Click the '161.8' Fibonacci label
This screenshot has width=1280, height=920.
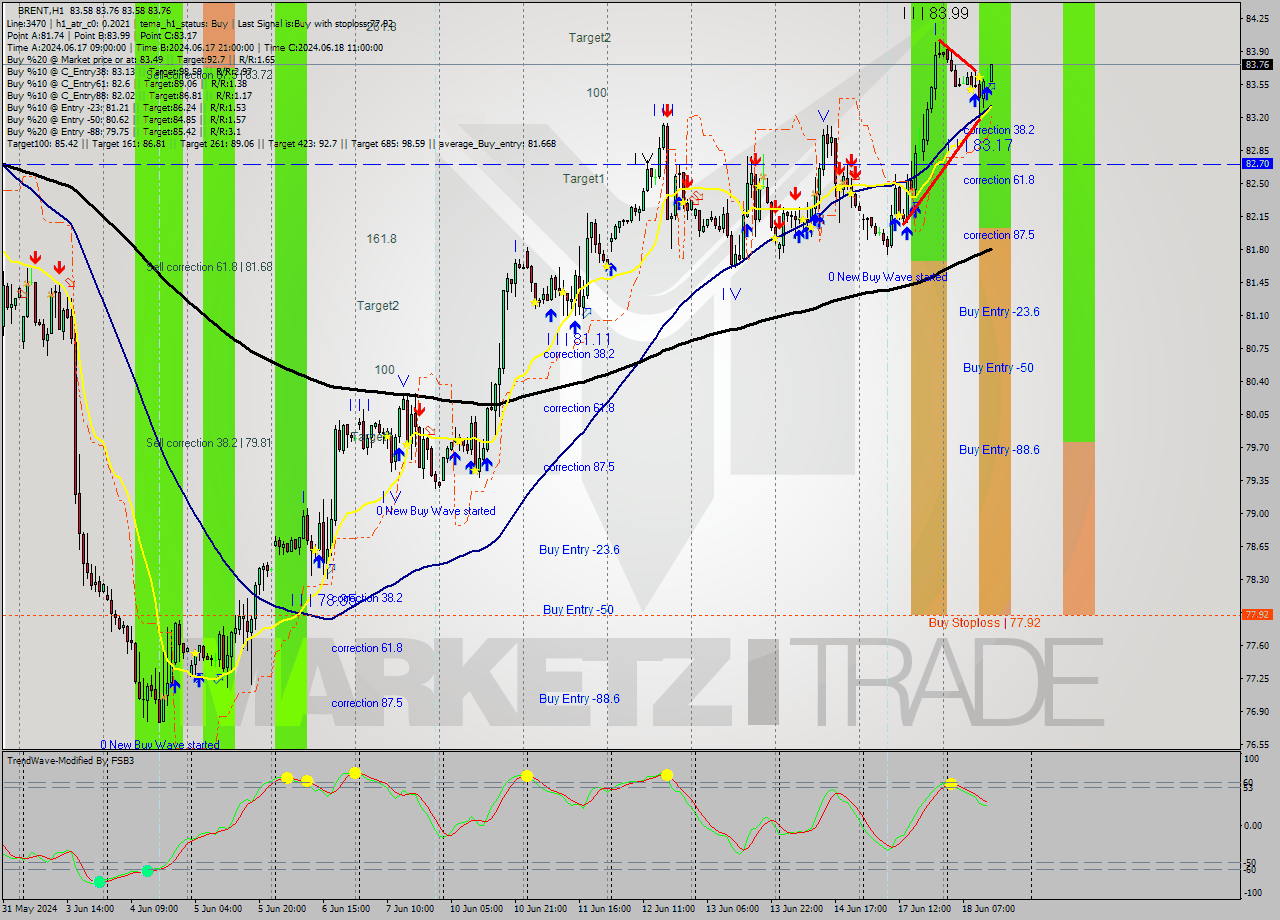(x=381, y=239)
